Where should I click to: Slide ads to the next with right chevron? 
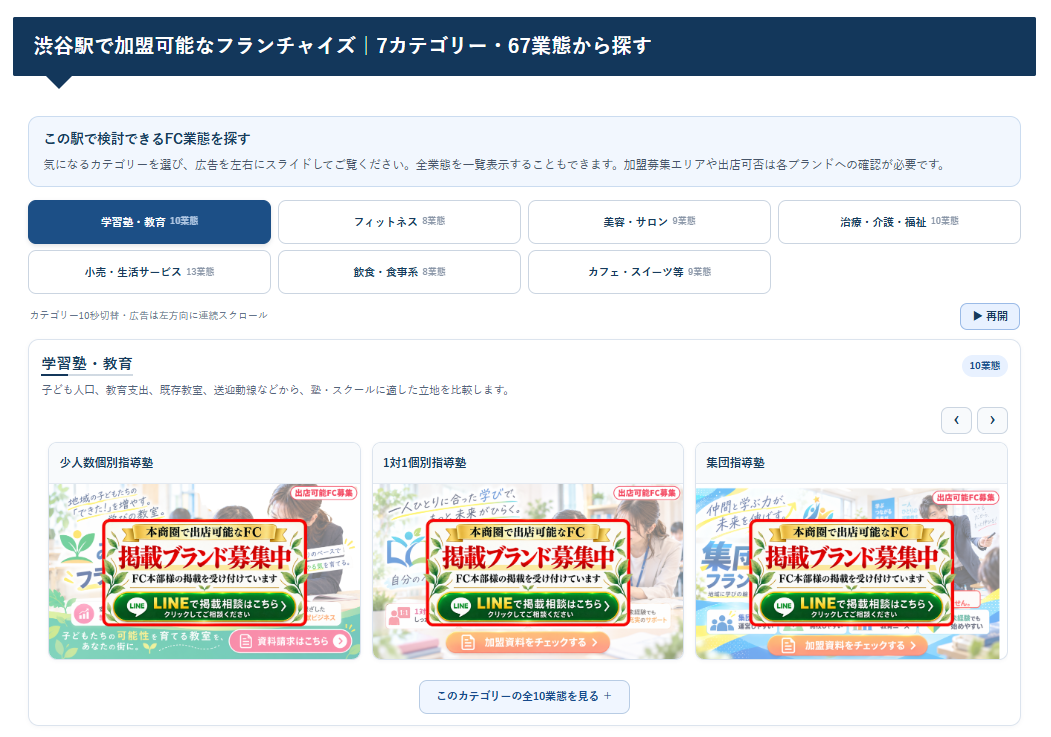[993, 421]
